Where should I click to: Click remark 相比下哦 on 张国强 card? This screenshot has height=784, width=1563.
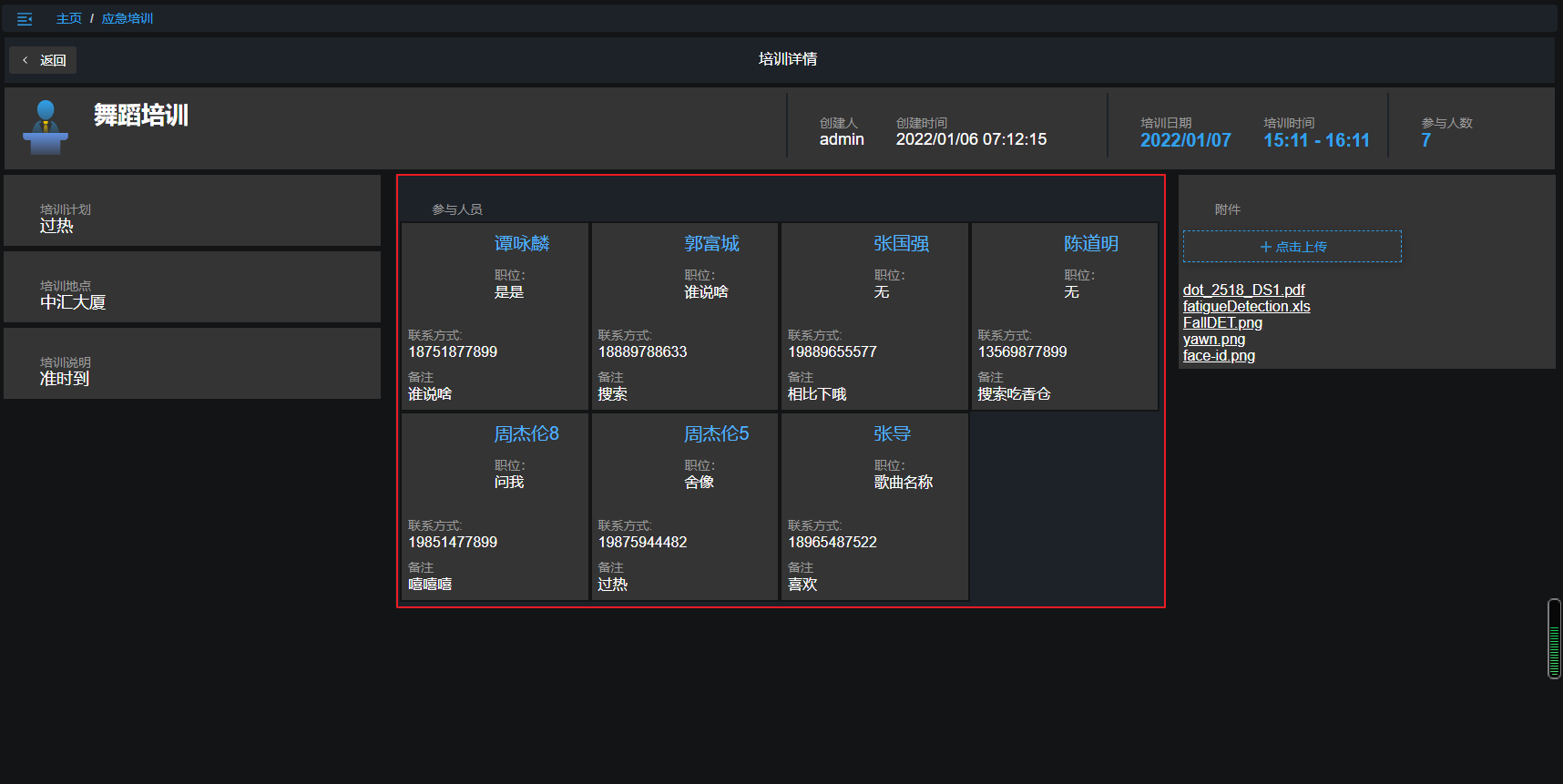817,394
